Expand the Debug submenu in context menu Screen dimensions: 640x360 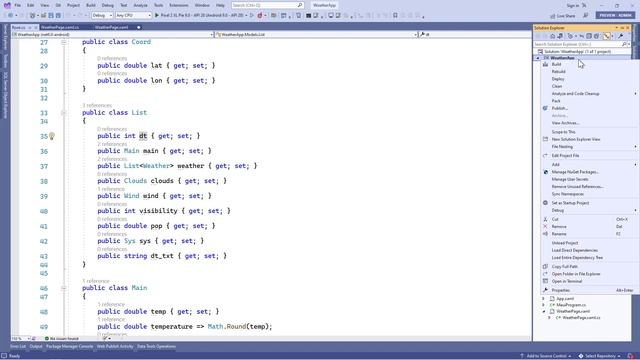(x=558, y=211)
